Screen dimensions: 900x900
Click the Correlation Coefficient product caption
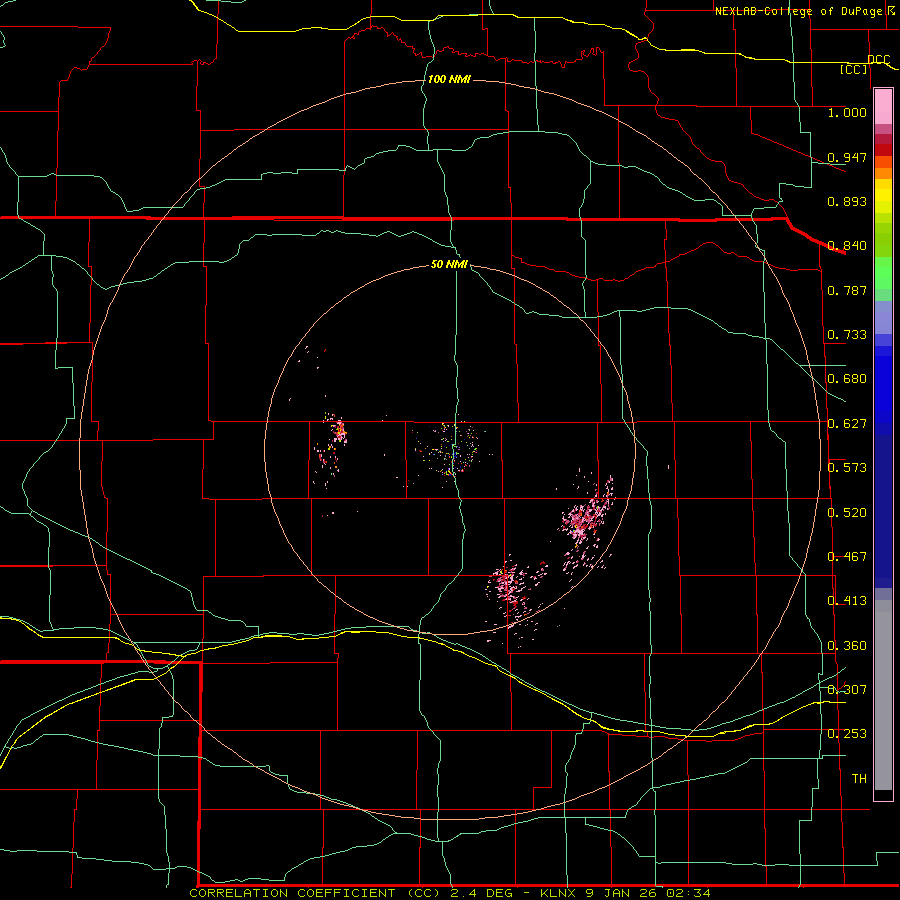click(450, 893)
